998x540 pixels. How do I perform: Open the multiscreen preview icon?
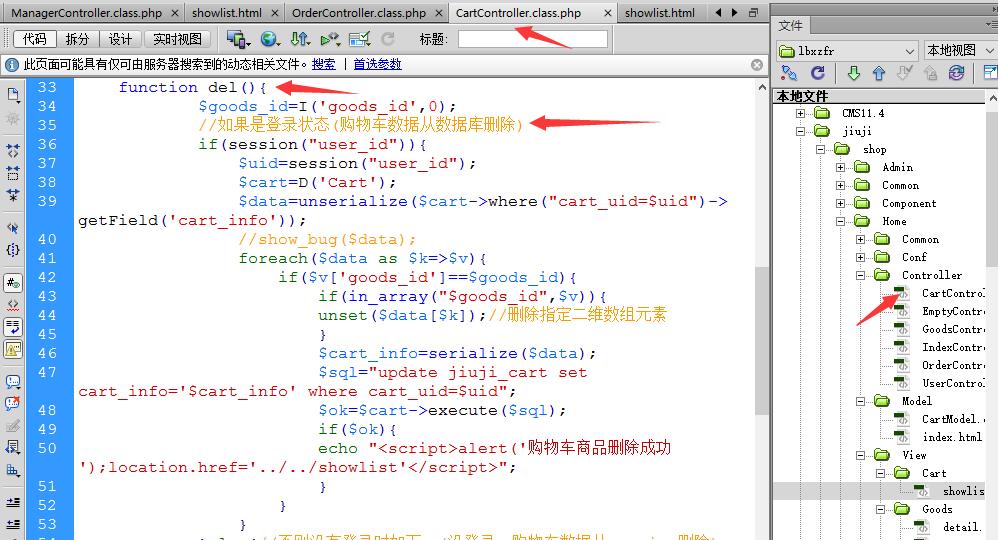(x=239, y=39)
